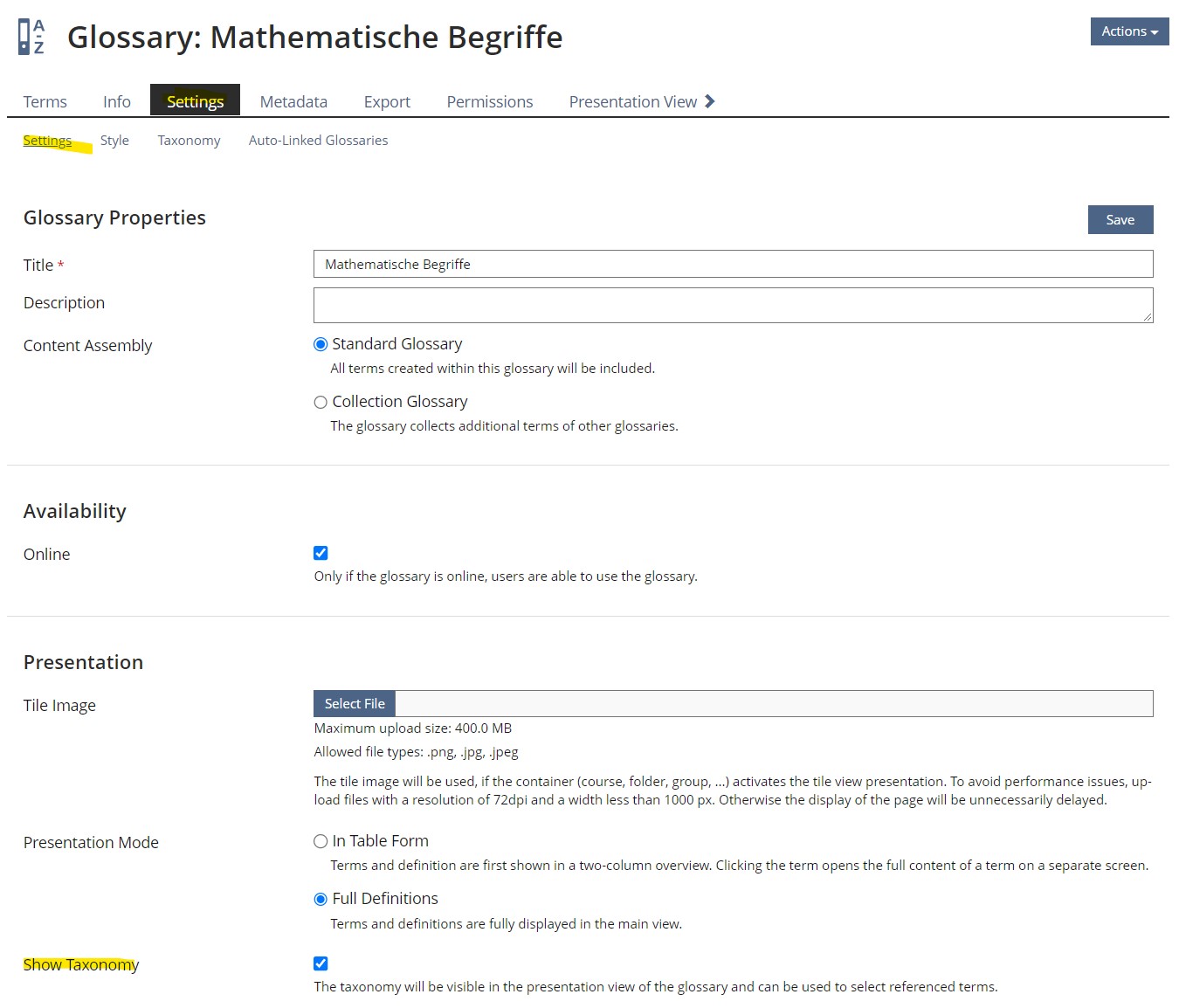Go to the Export tab

pyautogui.click(x=387, y=101)
